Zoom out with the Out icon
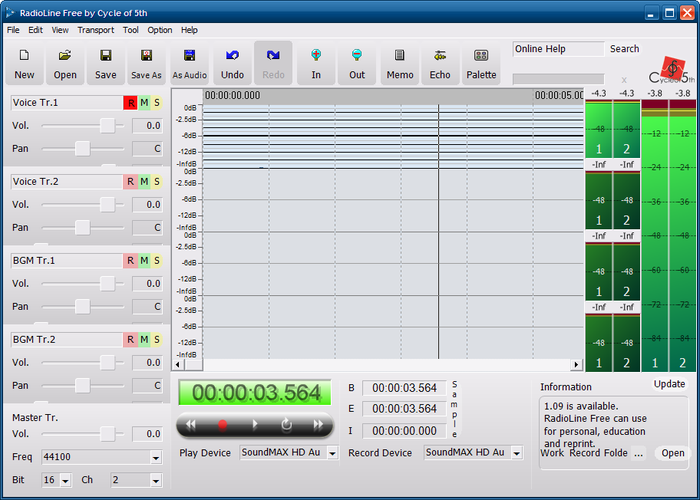Viewport: 700px width, 500px height. (x=357, y=64)
